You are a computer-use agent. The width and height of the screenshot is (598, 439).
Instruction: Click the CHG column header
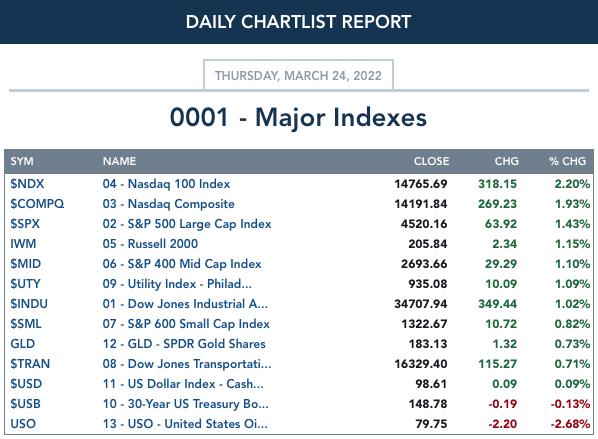tap(506, 161)
